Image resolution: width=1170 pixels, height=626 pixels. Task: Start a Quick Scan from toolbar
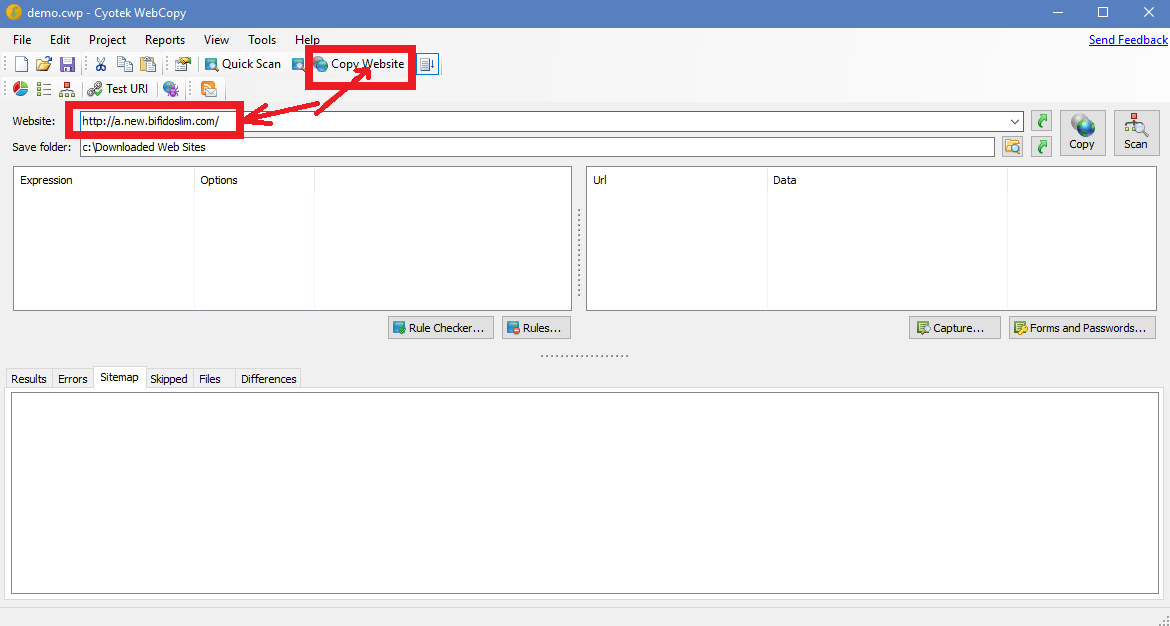click(243, 64)
